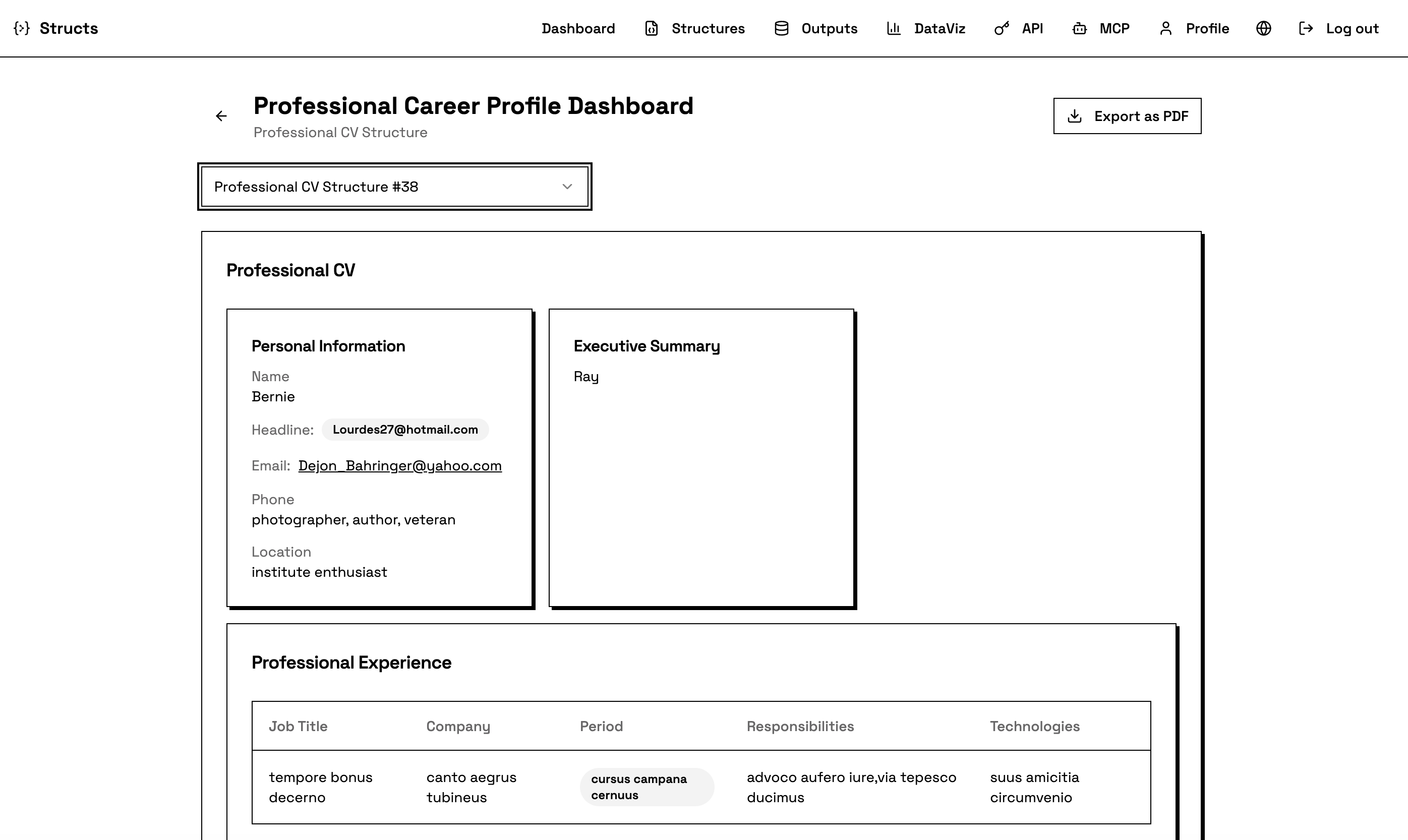Open the Professional CV Structure #38 dropdown
This screenshot has height=840, width=1408.
click(394, 186)
